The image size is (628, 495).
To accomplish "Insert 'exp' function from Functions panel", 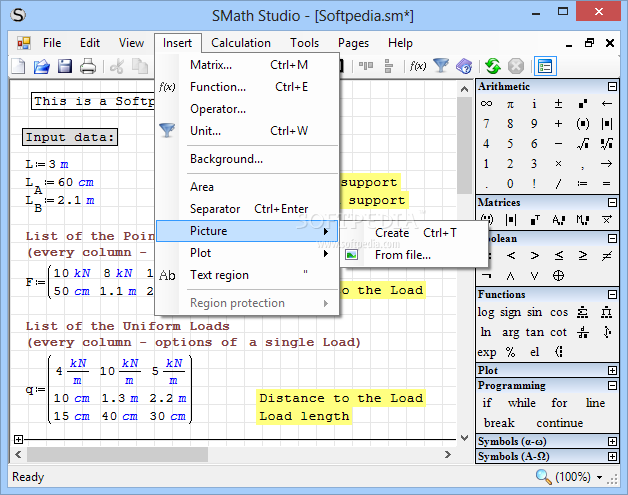I will tap(487, 352).
